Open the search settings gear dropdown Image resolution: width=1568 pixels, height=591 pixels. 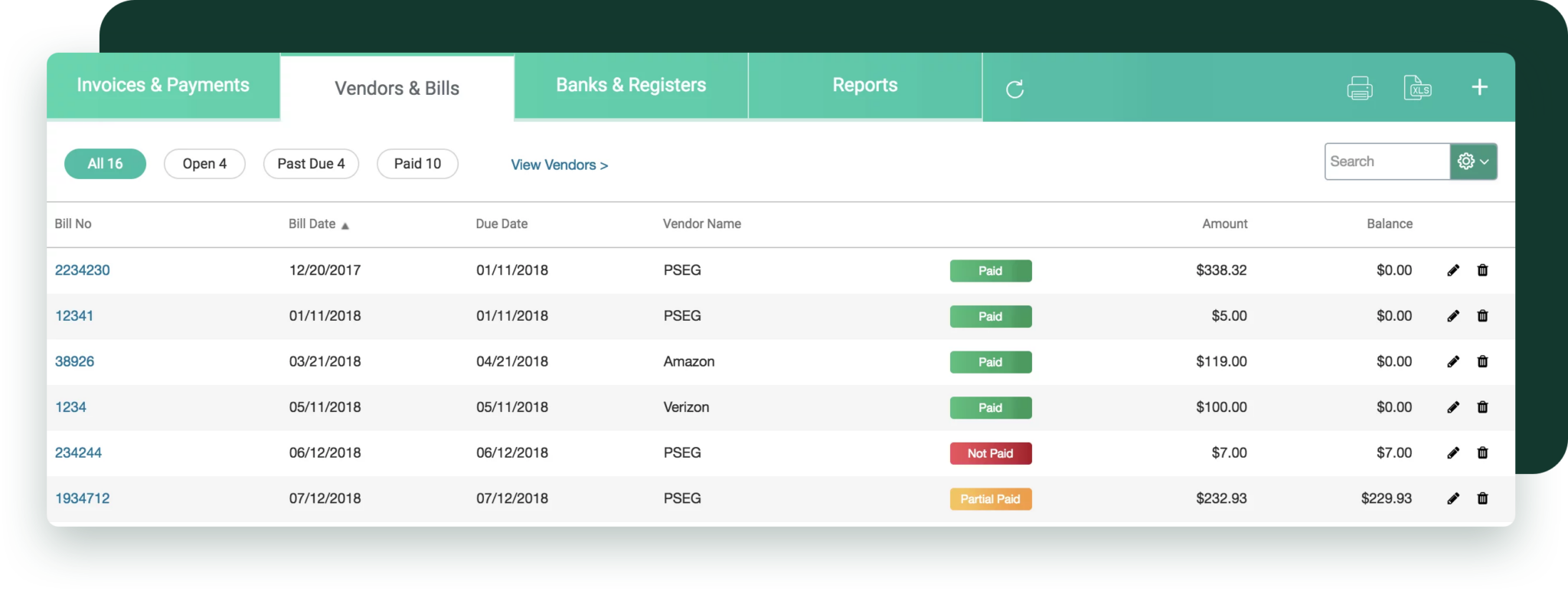1473,162
